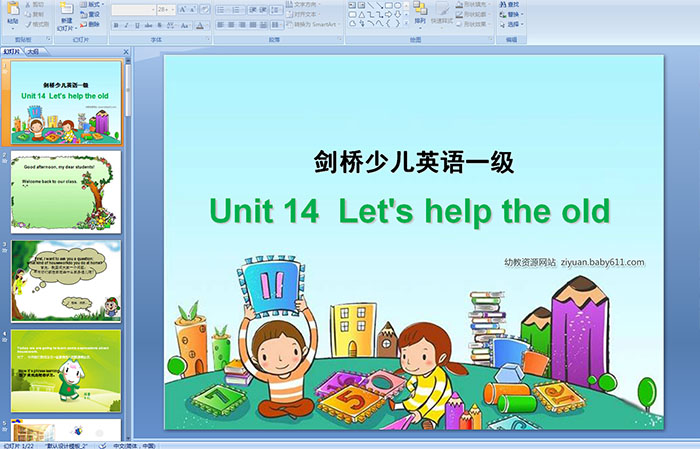This screenshot has height=449, width=700.
Task: Open the 选择 select menu
Action: point(512,24)
